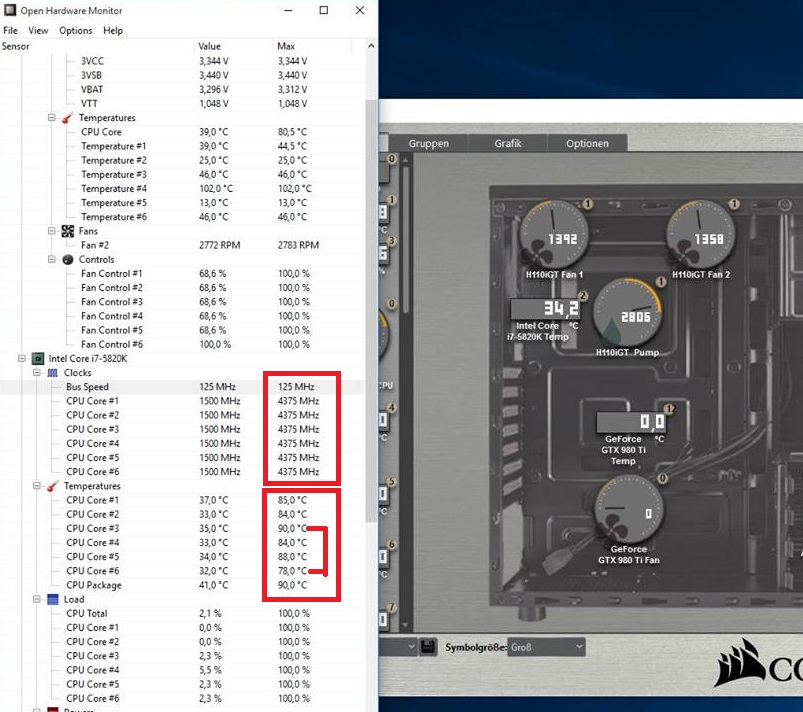Select the Fan Control #1 row
Image resolution: width=803 pixels, height=712 pixels.
coord(182,274)
